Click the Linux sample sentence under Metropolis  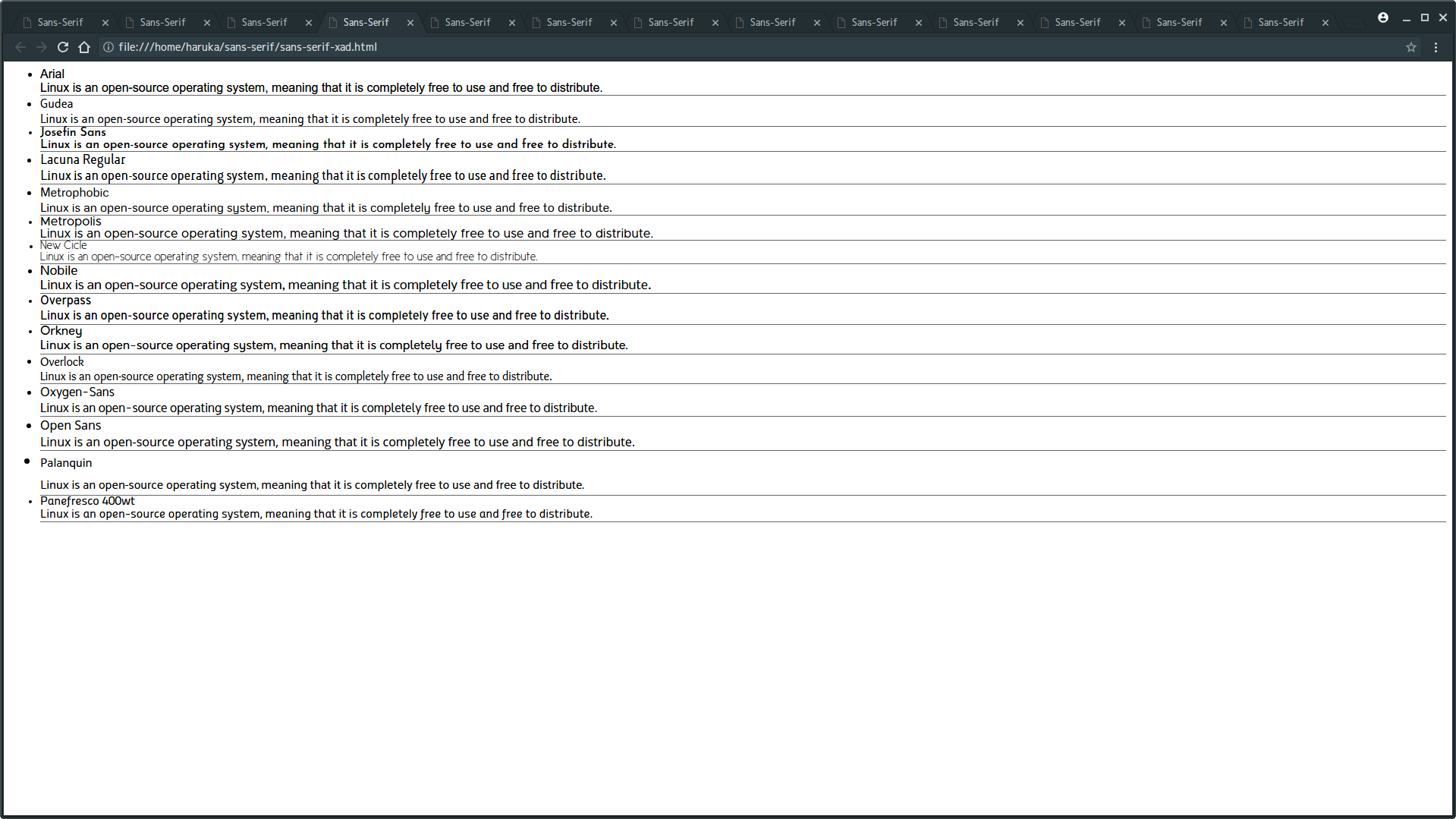347,234
